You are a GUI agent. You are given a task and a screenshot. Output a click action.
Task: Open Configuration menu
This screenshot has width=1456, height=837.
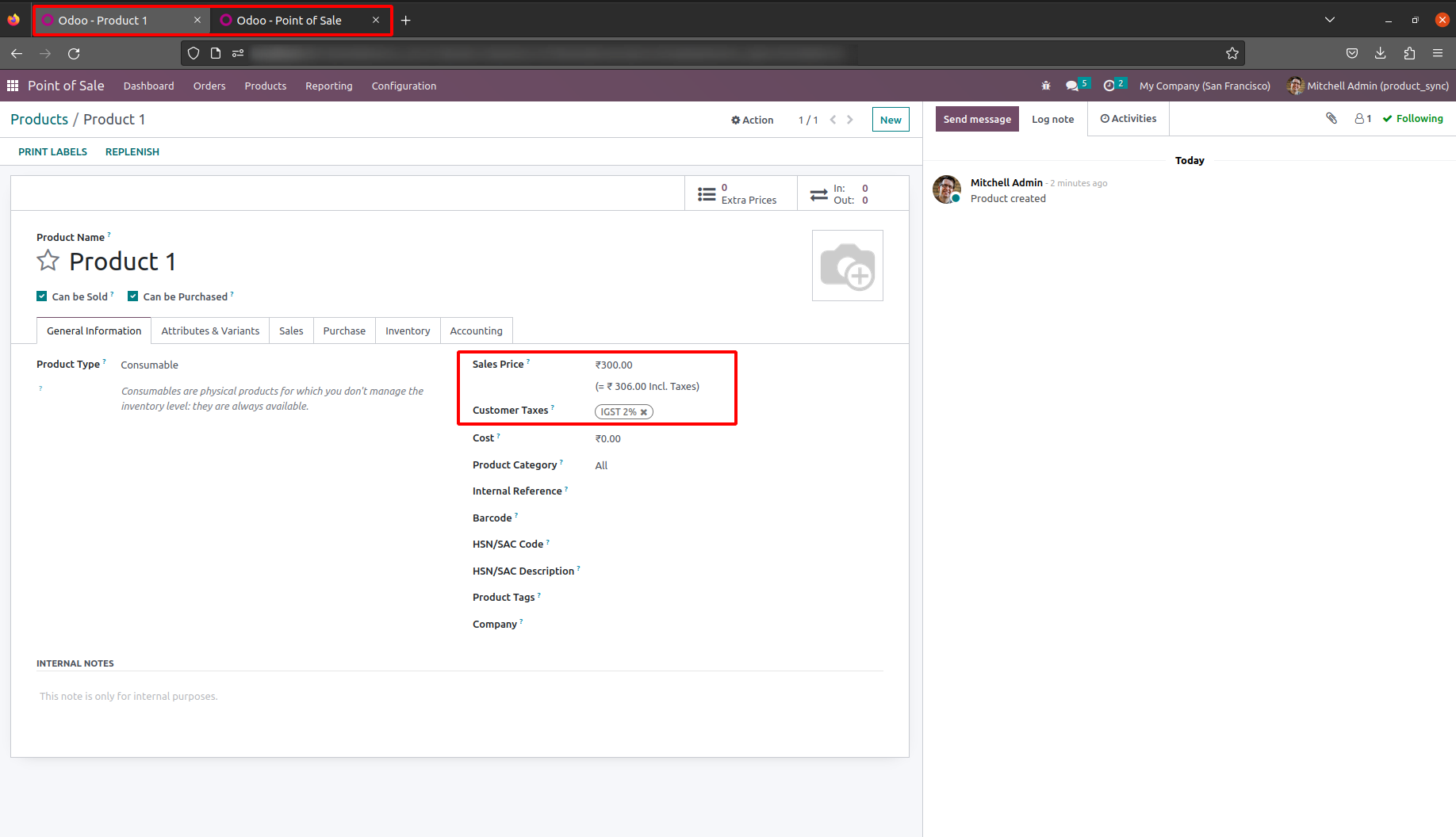[404, 86]
